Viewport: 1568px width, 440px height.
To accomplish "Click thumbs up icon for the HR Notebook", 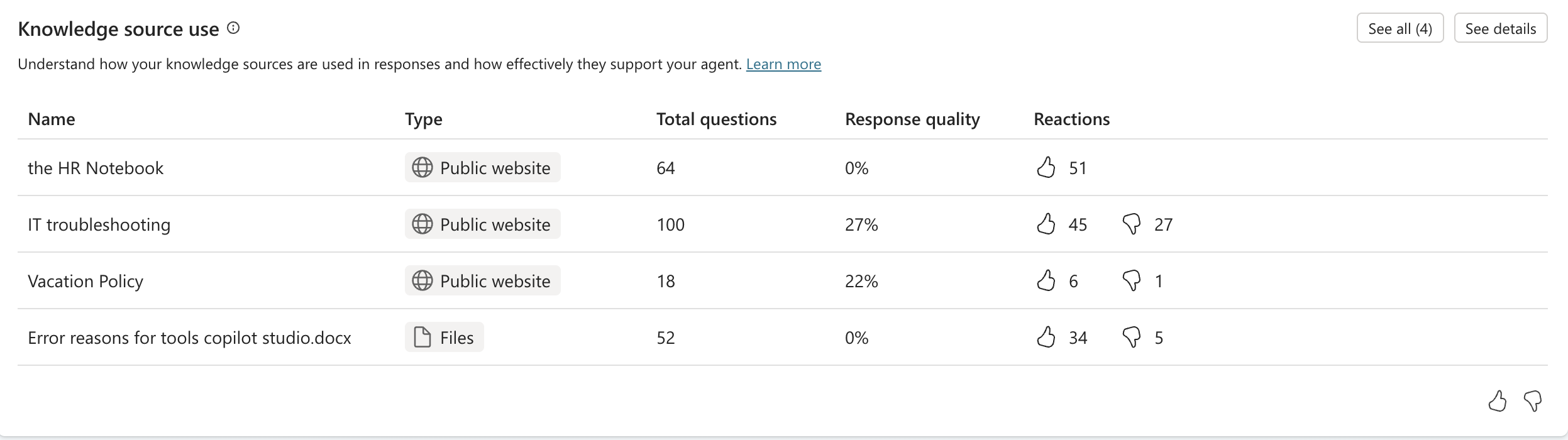I will 1046,167.
